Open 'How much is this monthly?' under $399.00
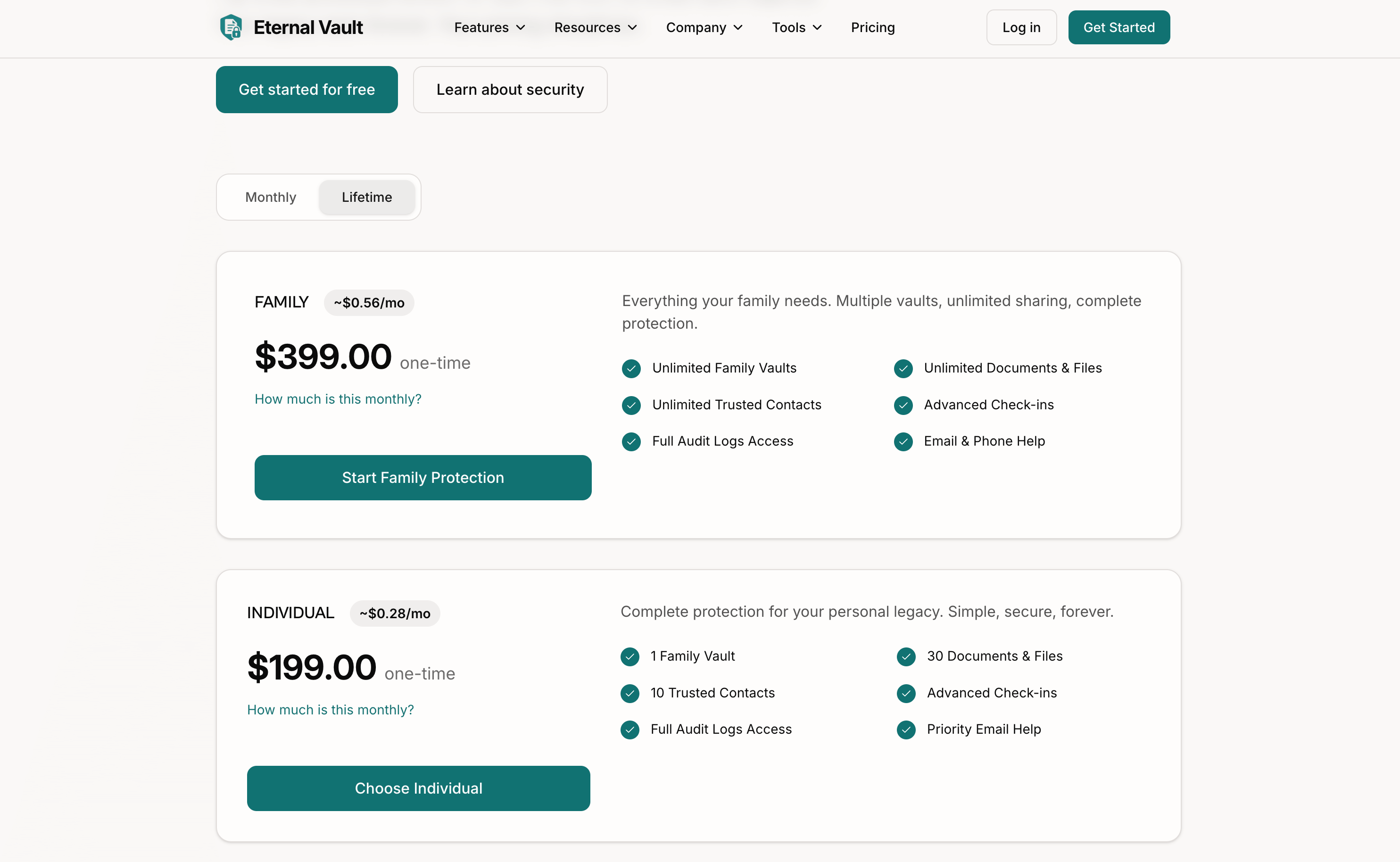The width and height of the screenshot is (1400, 862). (338, 399)
